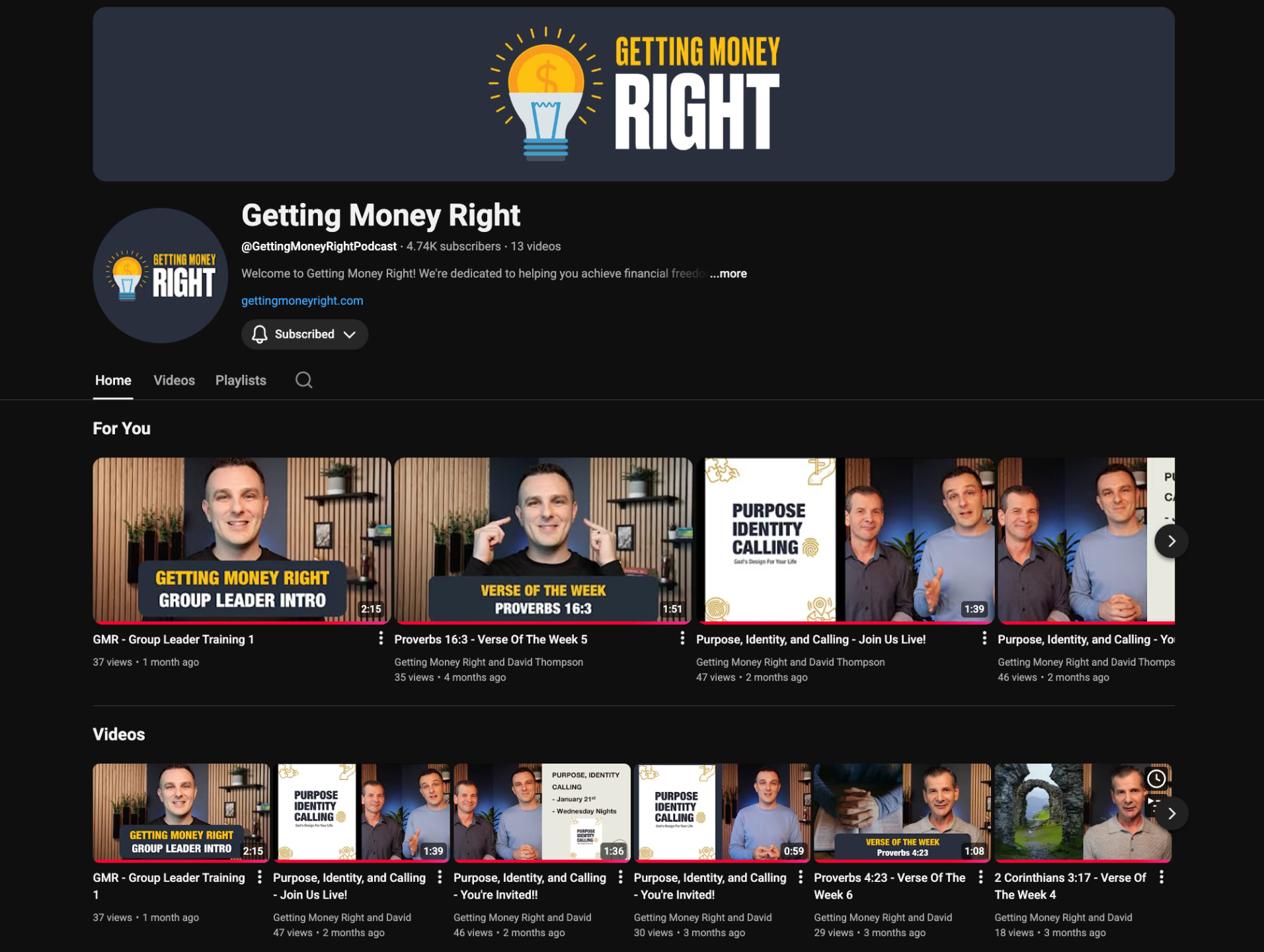Expand channel description with ...more
The width and height of the screenshot is (1264, 952).
tap(729, 274)
